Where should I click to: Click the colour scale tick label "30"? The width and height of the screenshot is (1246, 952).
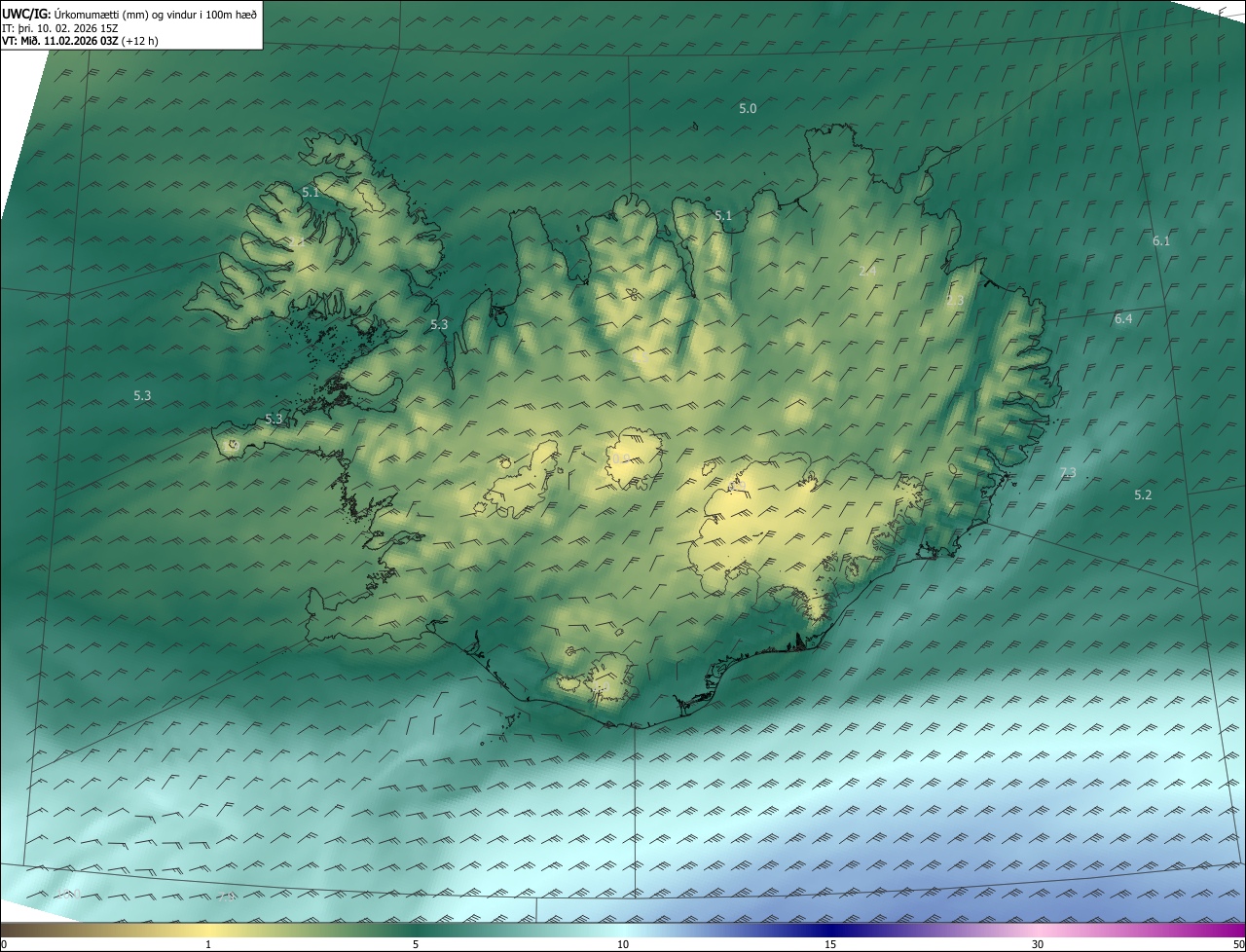tap(1038, 944)
